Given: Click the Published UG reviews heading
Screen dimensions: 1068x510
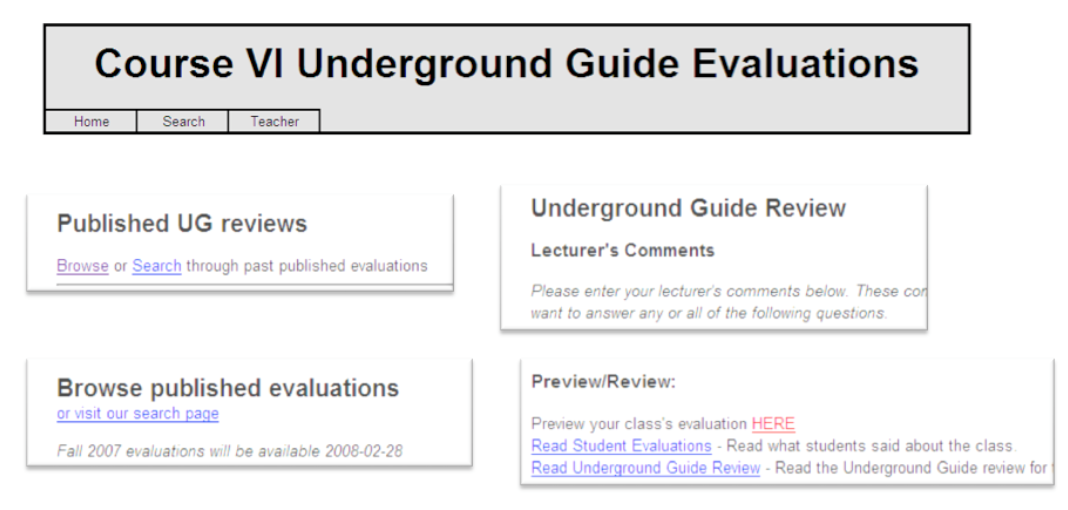Looking at the screenshot, I should coord(182,224).
